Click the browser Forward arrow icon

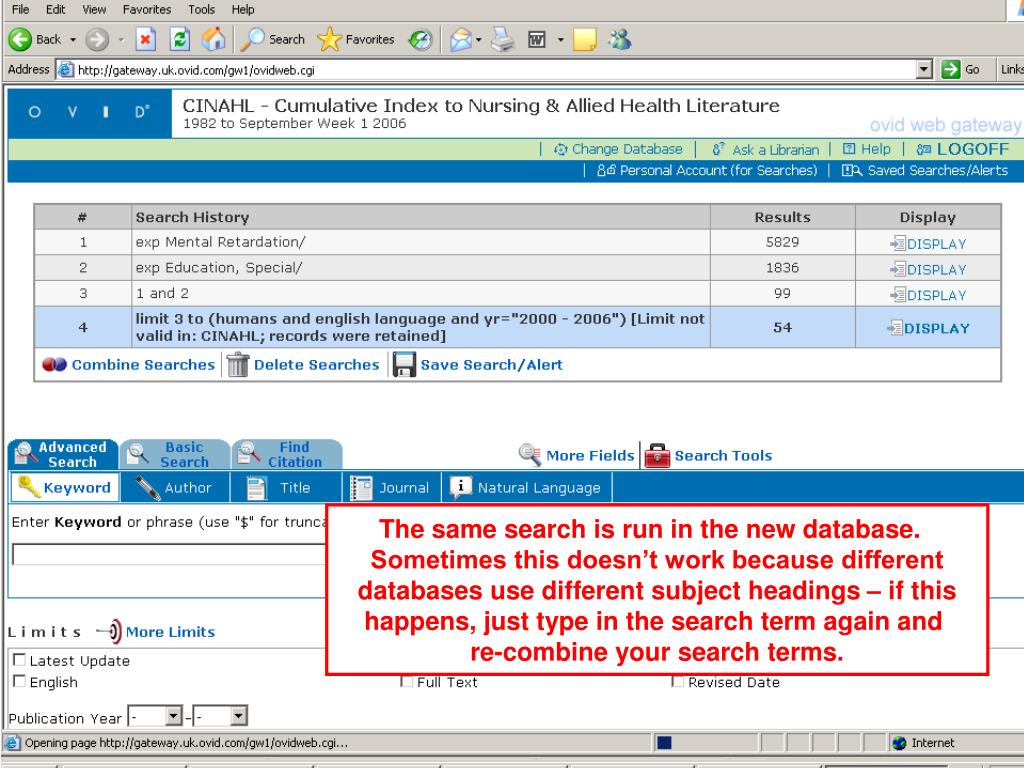97,40
